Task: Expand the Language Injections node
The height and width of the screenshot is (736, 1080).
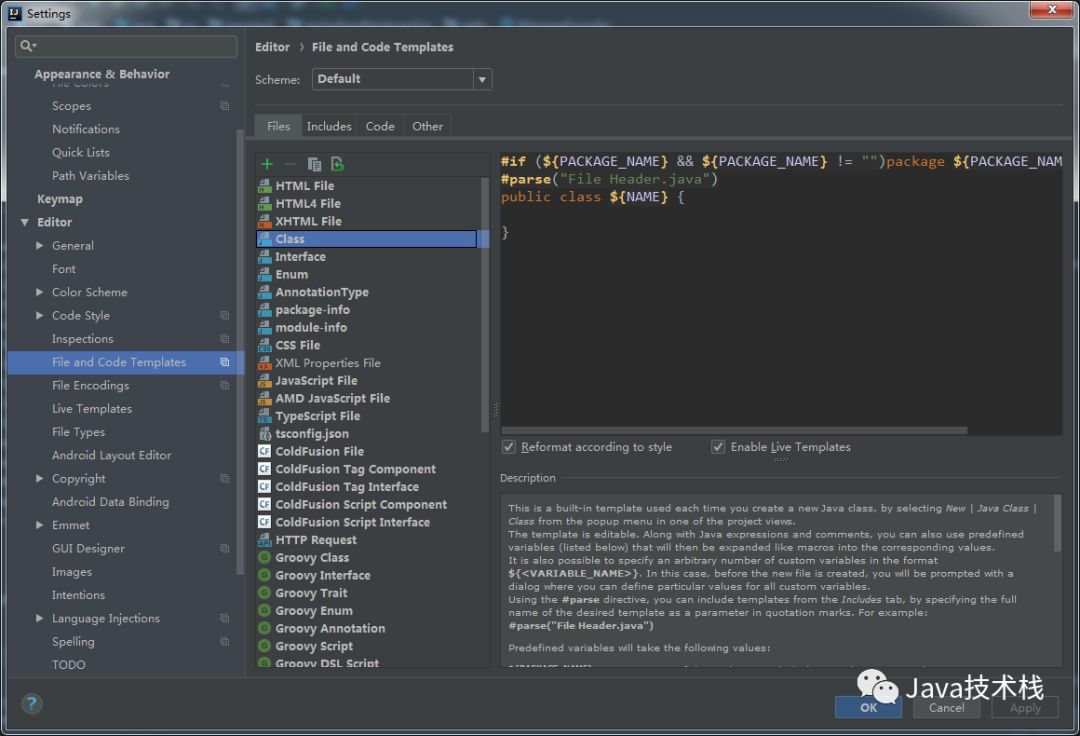Action: pyautogui.click(x=39, y=618)
